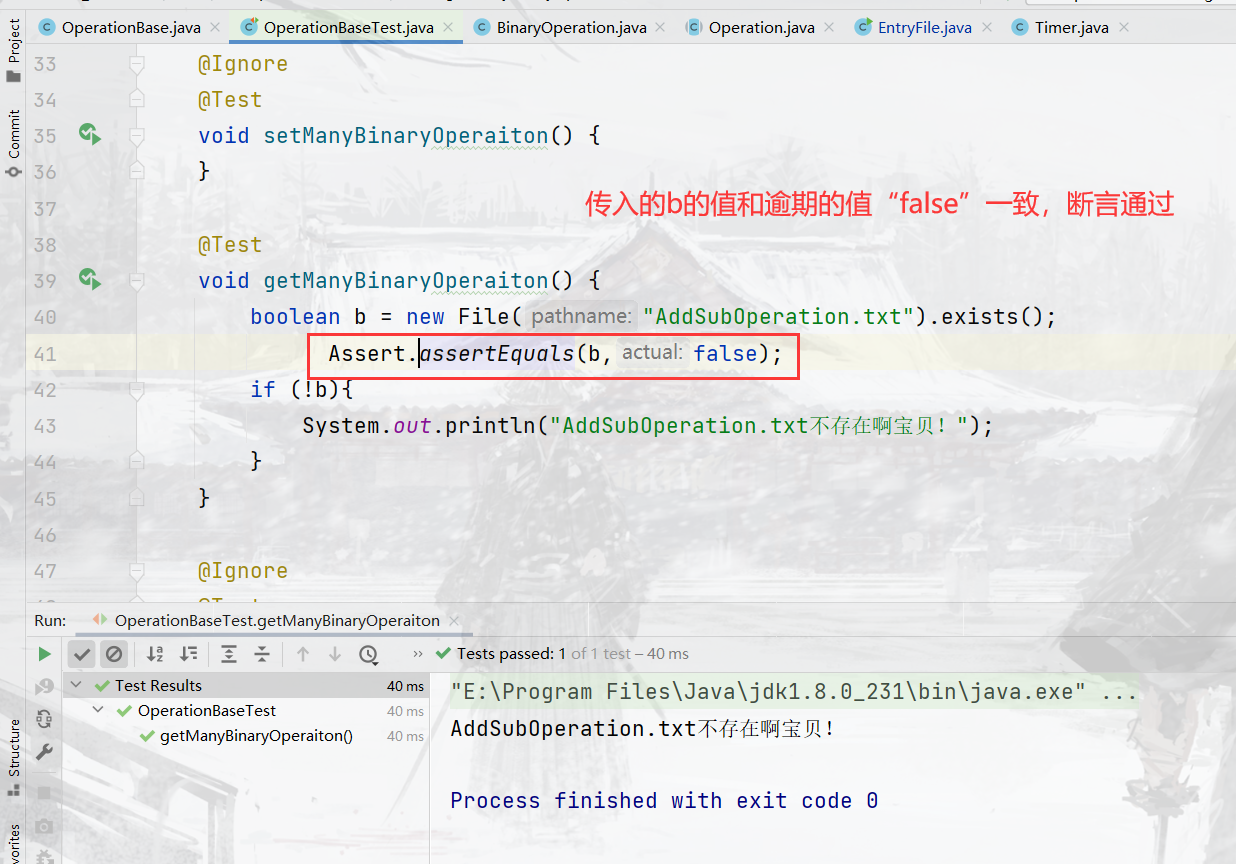Select the Test Results row
Viewport: 1236px width, 864px height.
[x=247, y=686]
